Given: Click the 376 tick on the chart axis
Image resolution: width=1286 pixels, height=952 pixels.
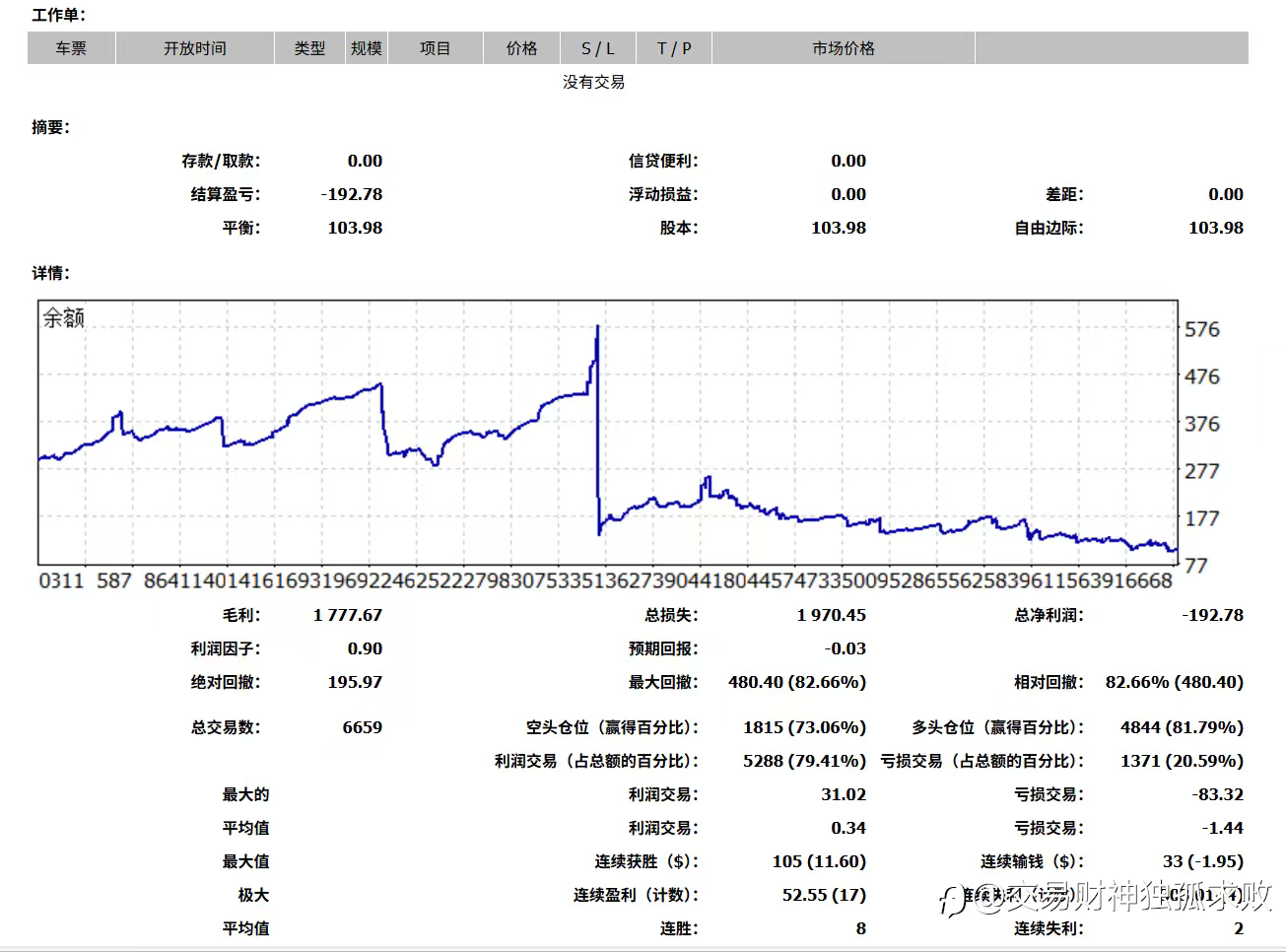Looking at the screenshot, I should coord(1202,424).
